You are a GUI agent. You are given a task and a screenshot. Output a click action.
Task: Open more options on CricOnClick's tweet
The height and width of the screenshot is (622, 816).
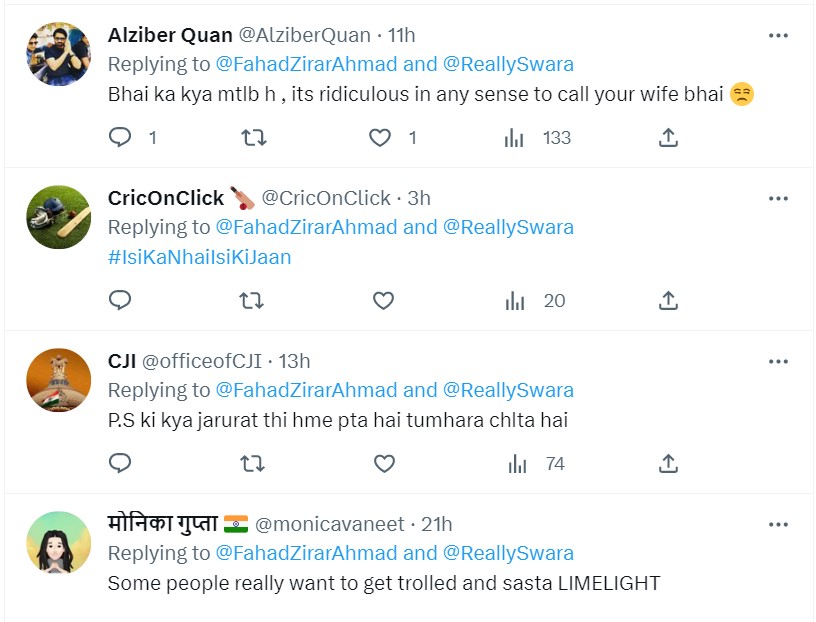(x=778, y=199)
